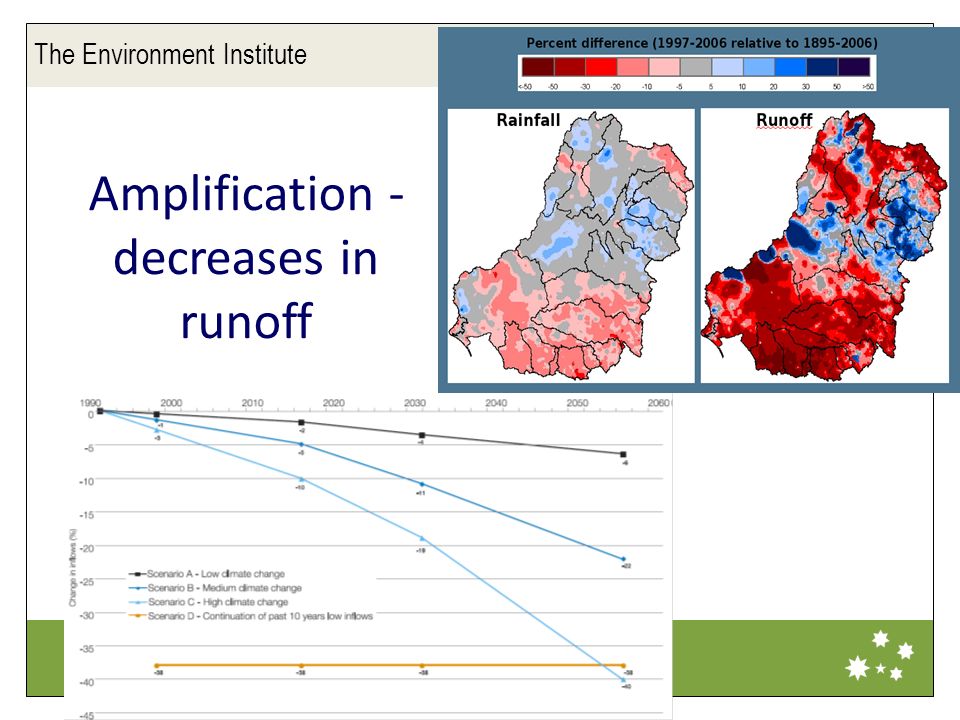
Task: Click the '-45' y-axis label
Action: [x=86, y=715]
